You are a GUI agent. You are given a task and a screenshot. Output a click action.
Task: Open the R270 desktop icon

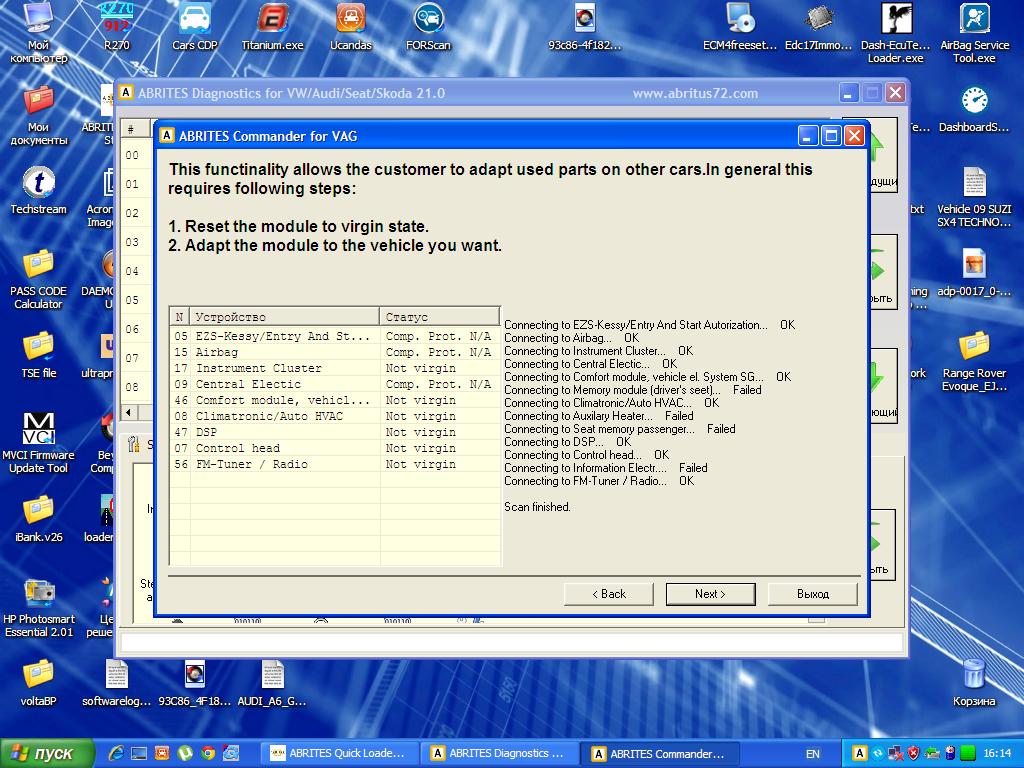(116, 27)
